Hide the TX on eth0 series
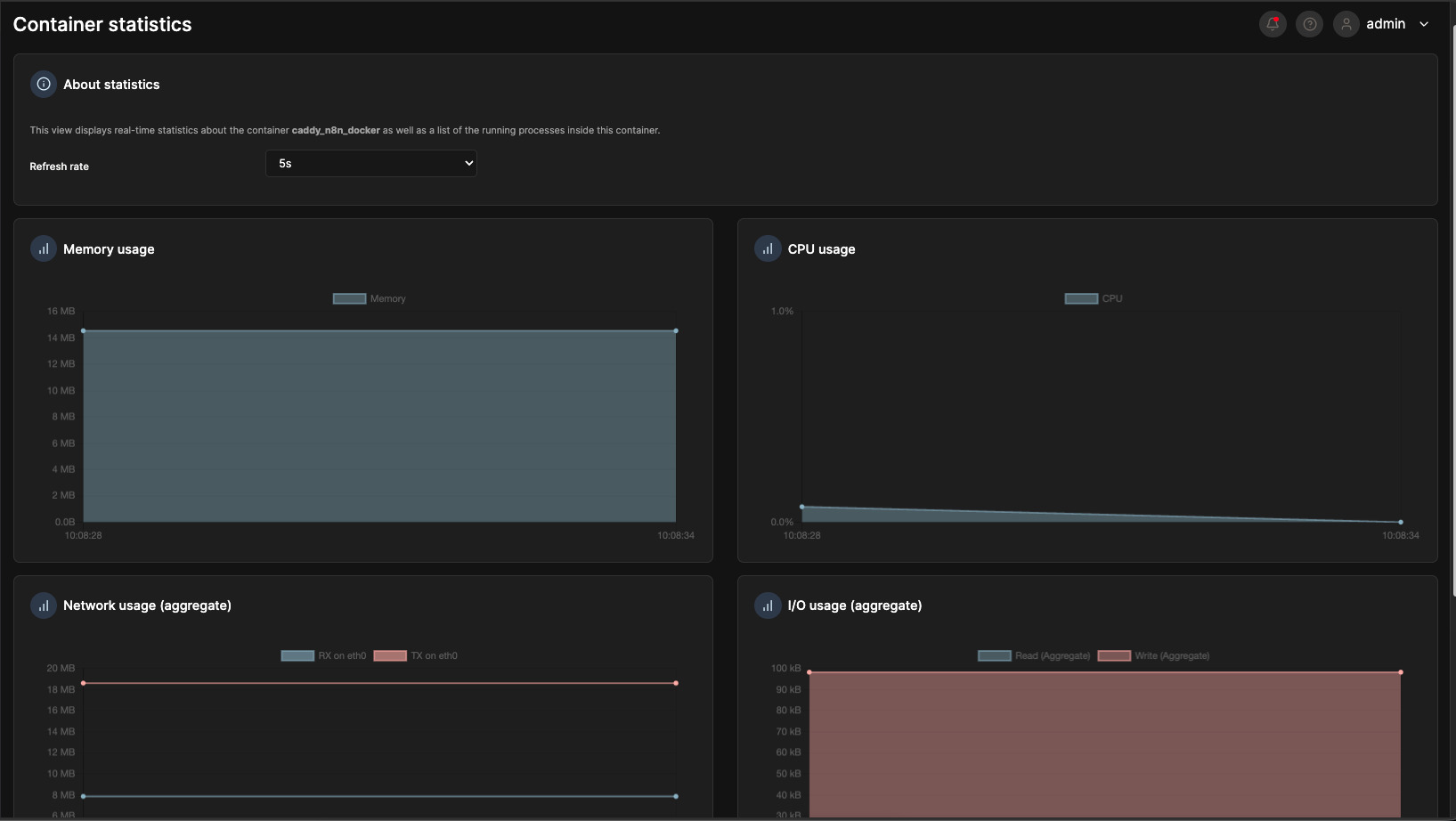Viewport: 1456px width, 821px height. (416, 656)
